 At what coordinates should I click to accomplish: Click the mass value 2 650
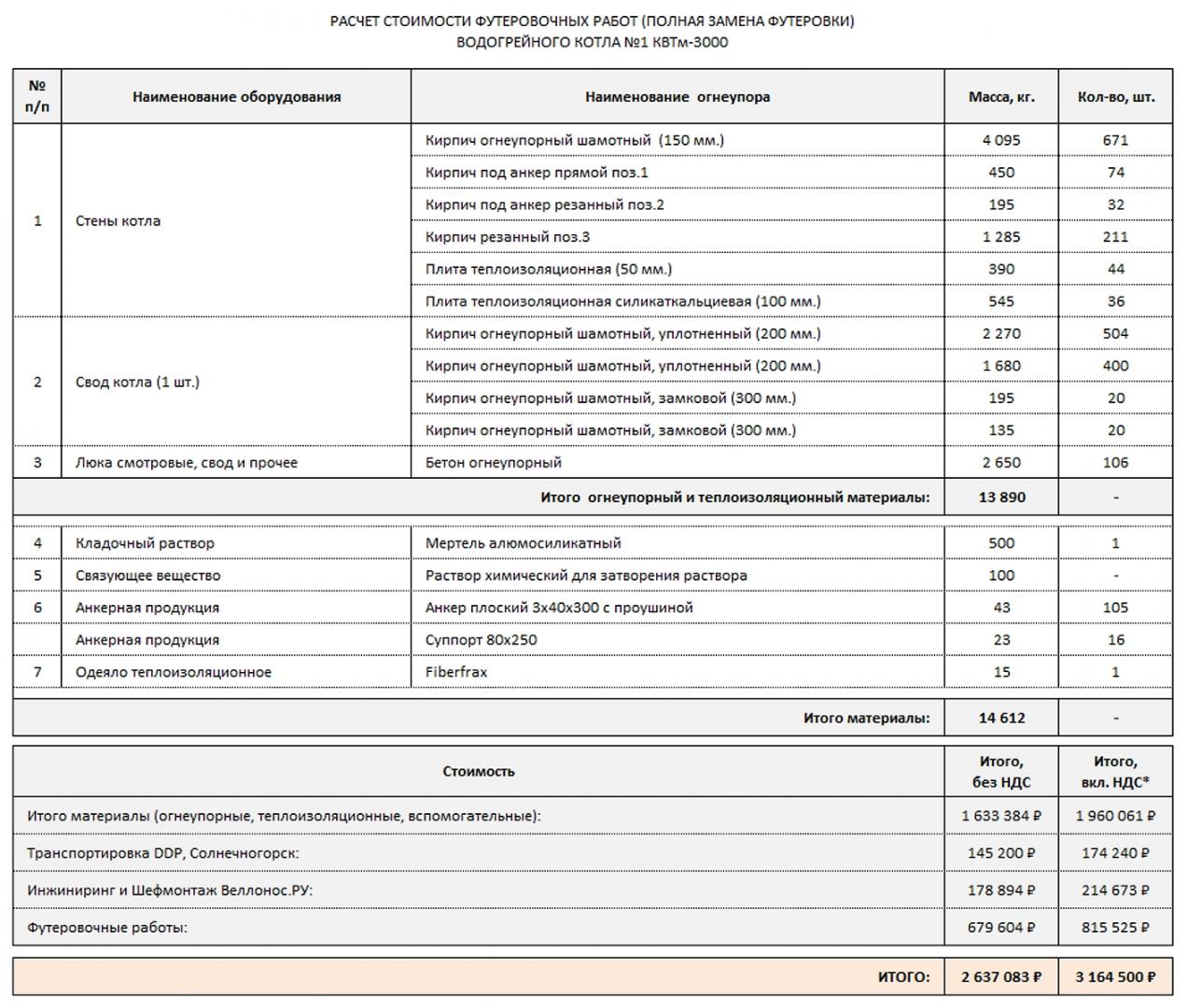click(x=1001, y=463)
